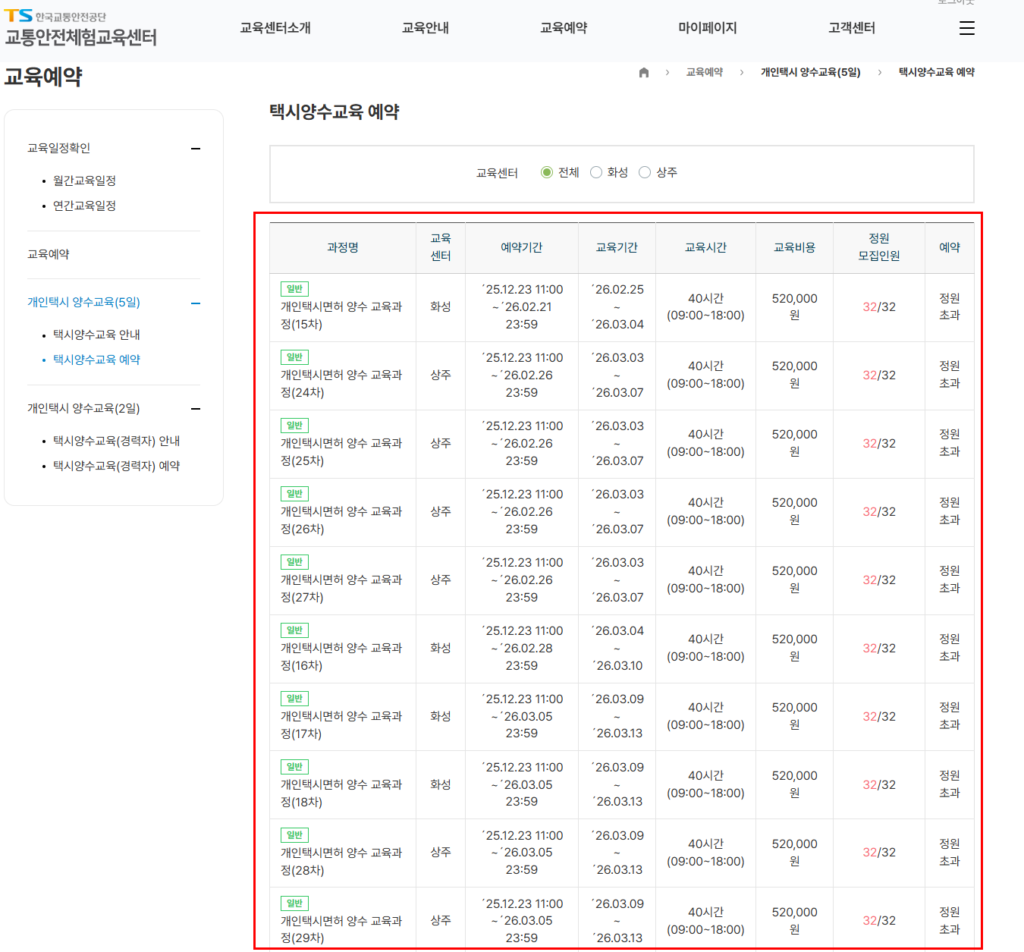The image size is (1024, 952).
Task: Click the TS 교통안전체험교육센터 logo
Action: point(80,30)
